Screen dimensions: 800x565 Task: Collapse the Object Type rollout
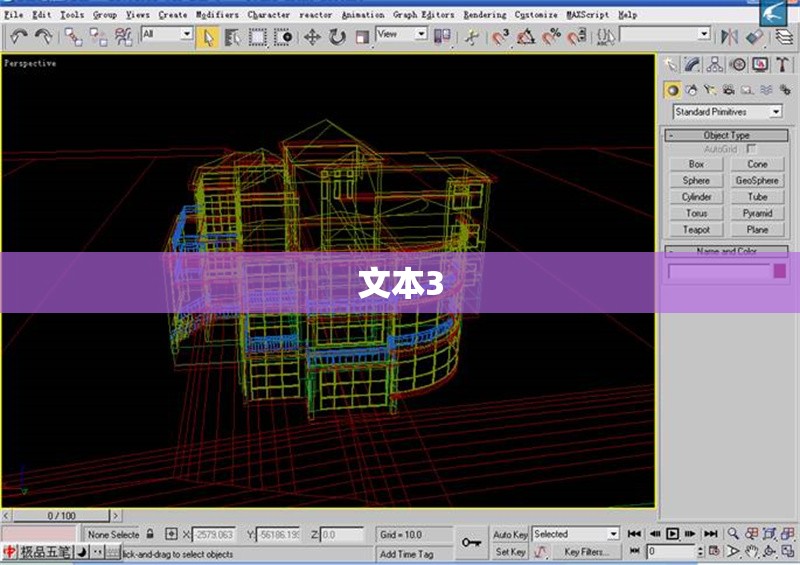click(x=726, y=135)
